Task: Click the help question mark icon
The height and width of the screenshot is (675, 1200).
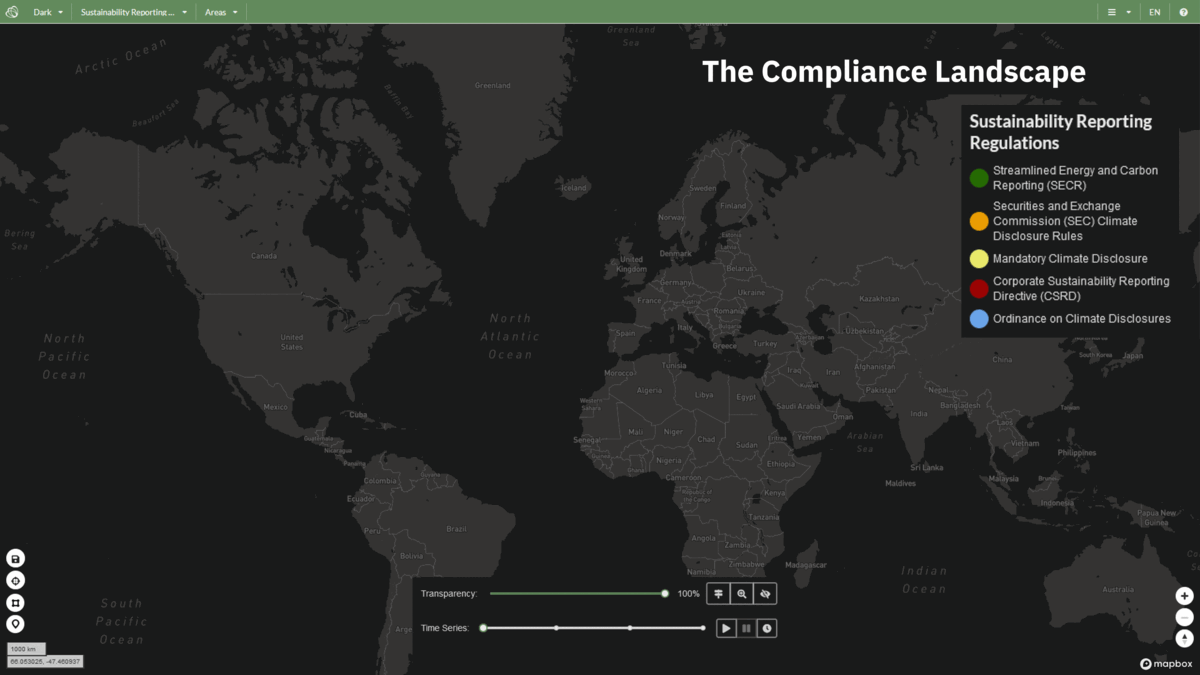Action: (1184, 12)
